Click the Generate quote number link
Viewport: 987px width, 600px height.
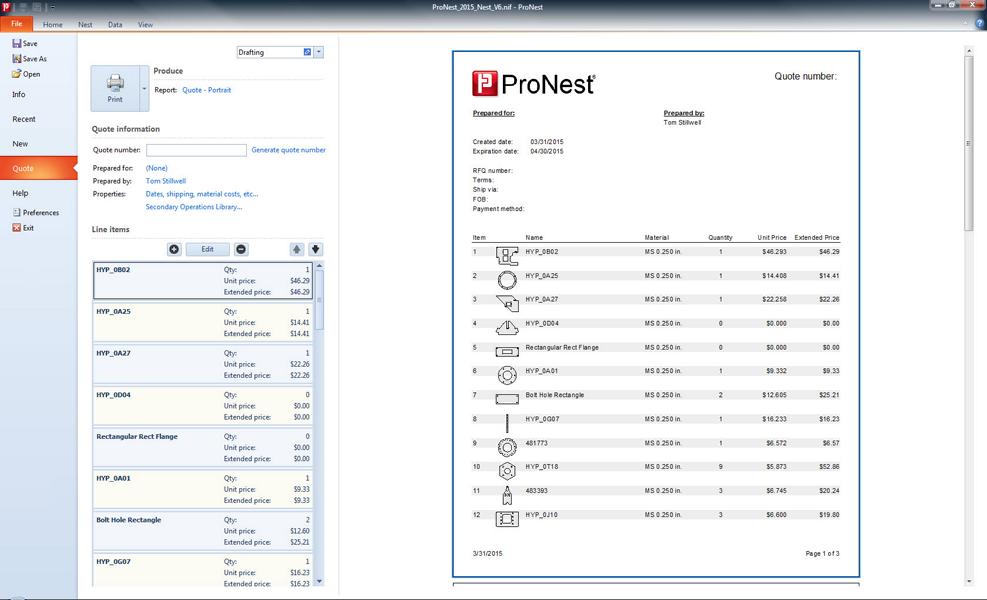tap(288, 150)
